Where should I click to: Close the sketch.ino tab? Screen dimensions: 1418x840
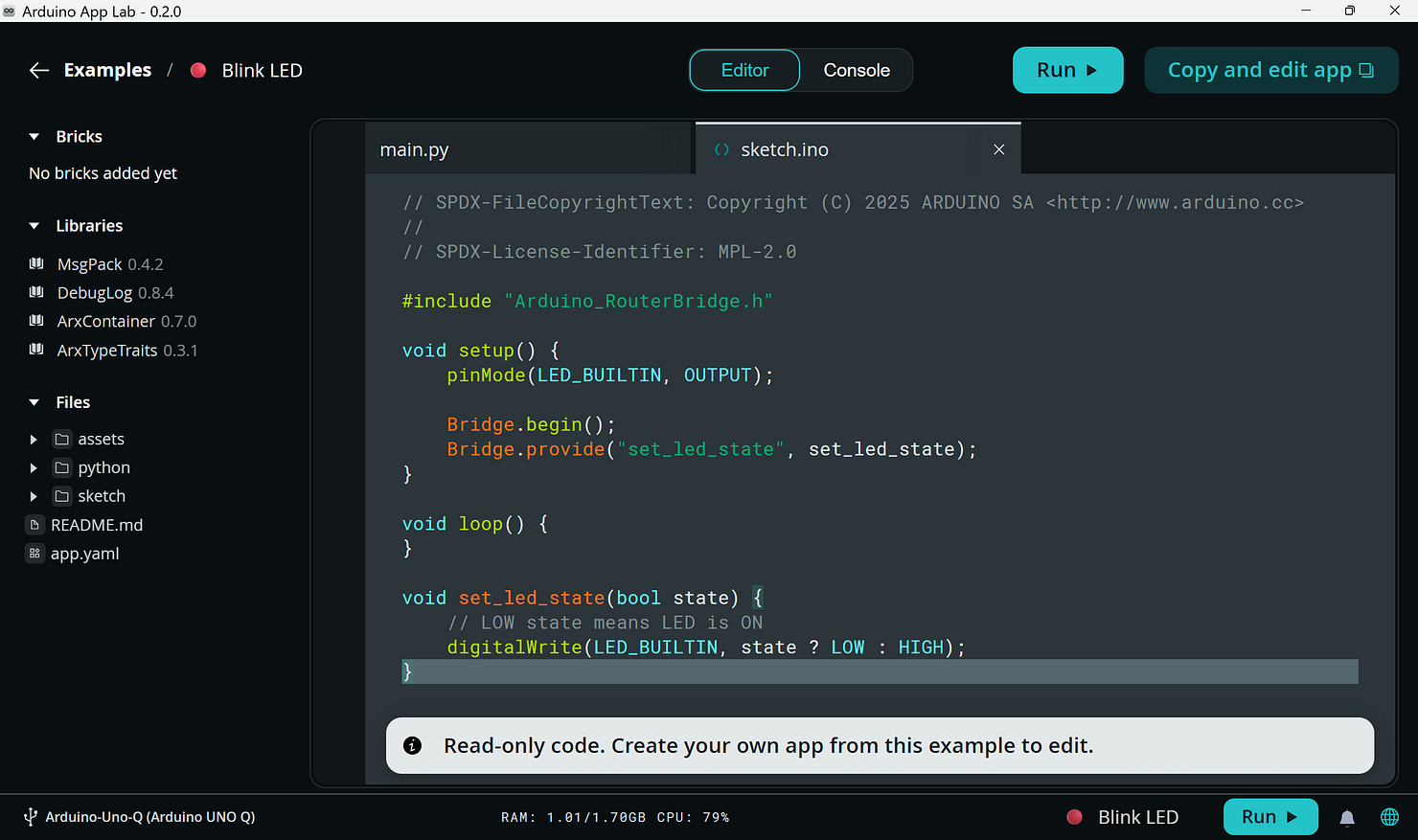(x=998, y=149)
